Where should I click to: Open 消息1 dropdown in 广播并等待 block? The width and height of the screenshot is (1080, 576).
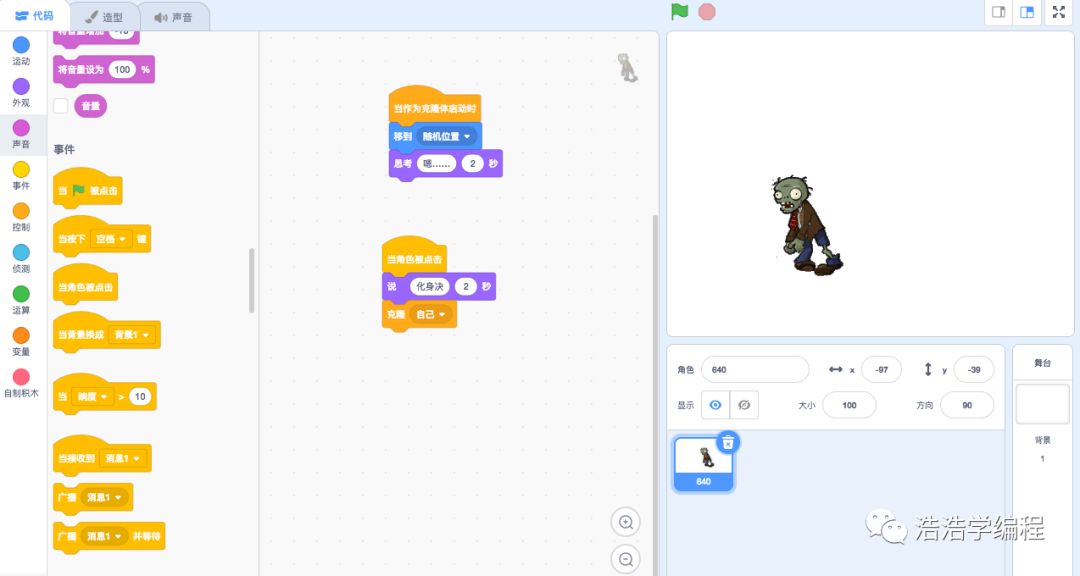pyautogui.click(x=104, y=536)
